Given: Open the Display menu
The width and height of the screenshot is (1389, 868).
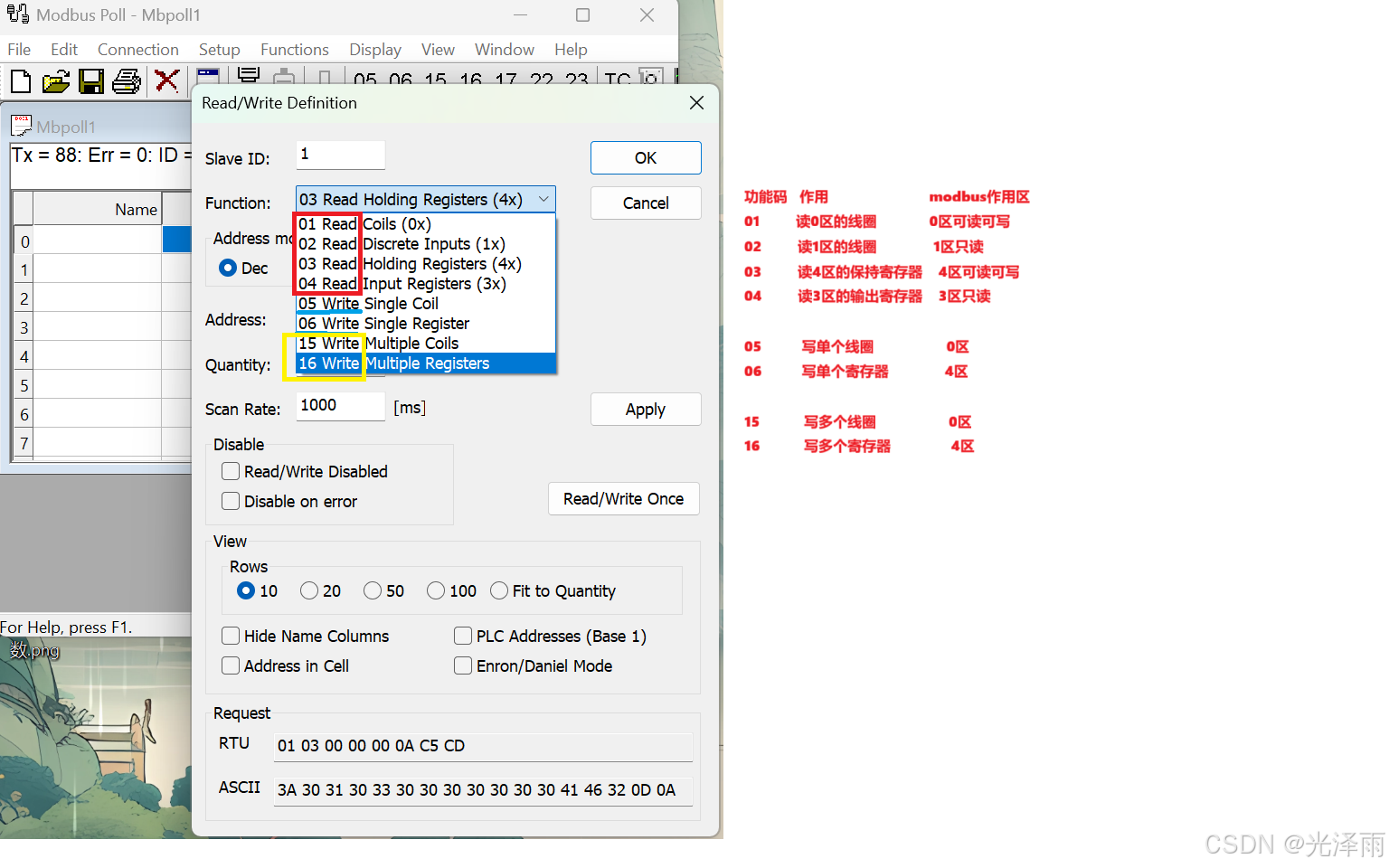Looking at the screenshot, I should [x=375, y=49].
